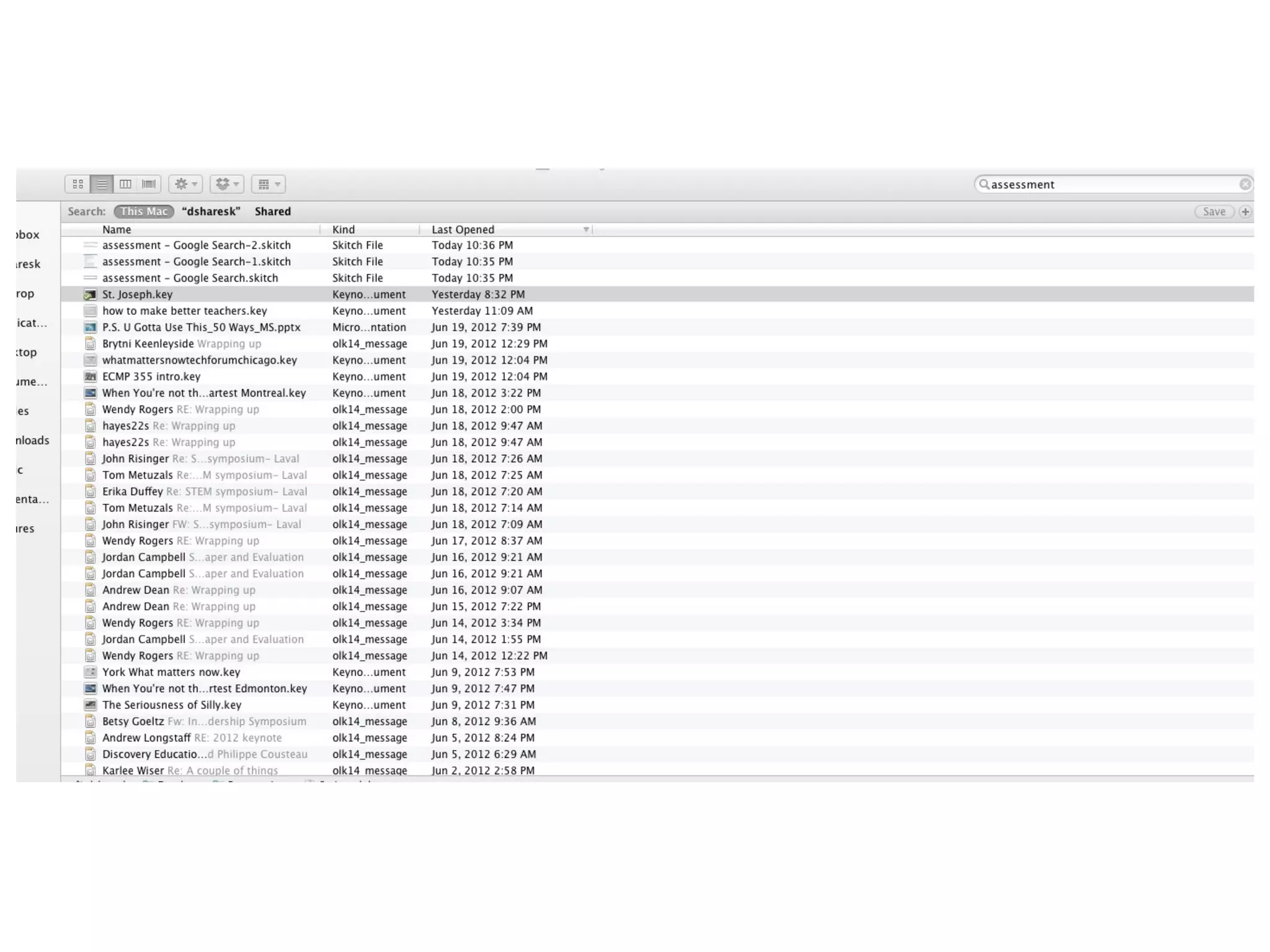
Task: Switch to icon view mode
Action: (x=78, y=184)
